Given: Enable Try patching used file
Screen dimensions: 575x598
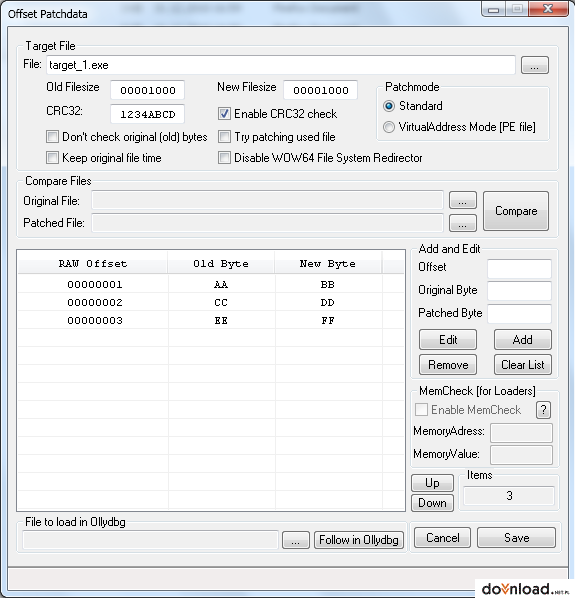Looking at the screenshot, I should [224, 137].
